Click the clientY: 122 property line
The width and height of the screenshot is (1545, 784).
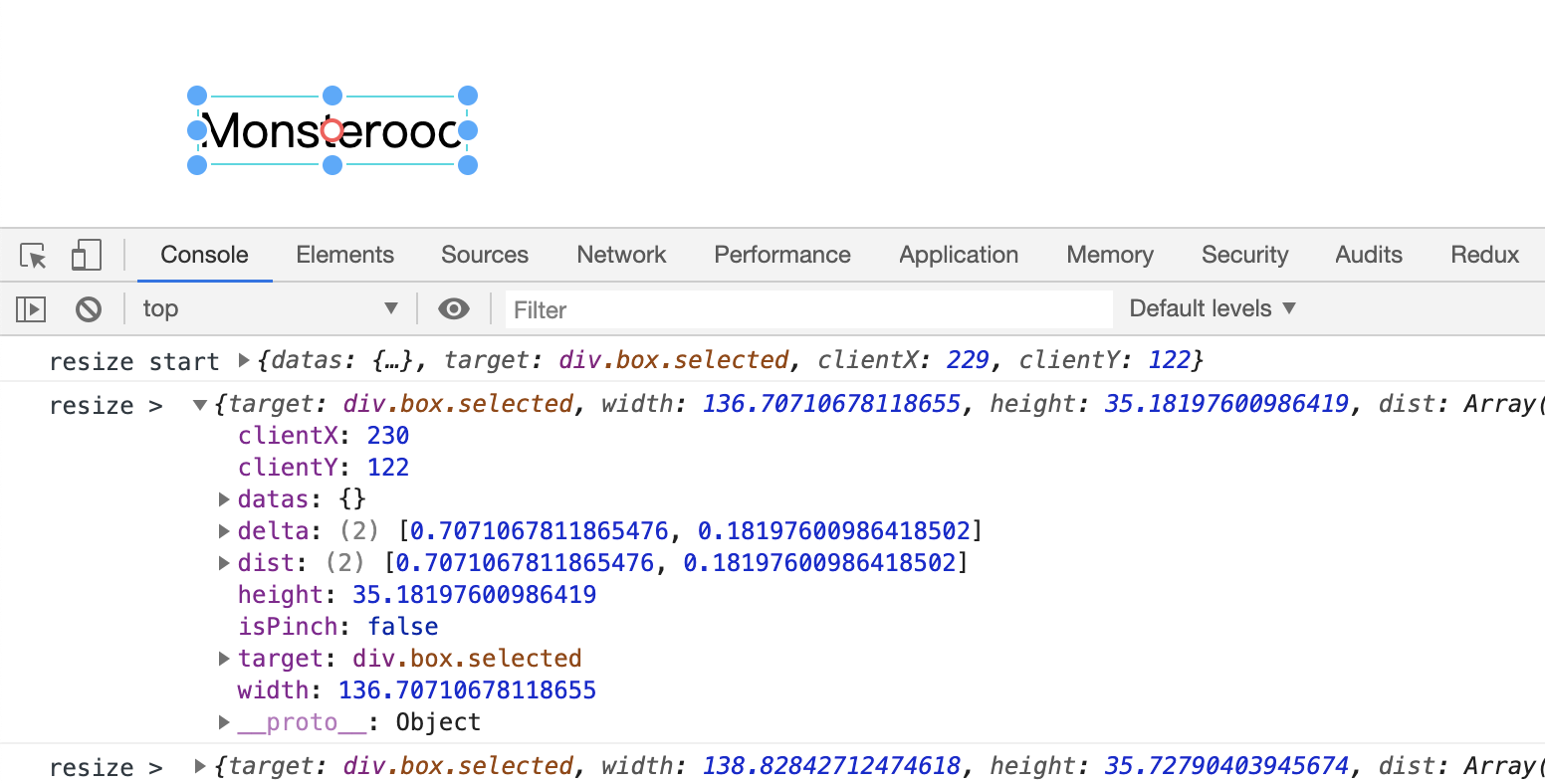pos(324,468)
